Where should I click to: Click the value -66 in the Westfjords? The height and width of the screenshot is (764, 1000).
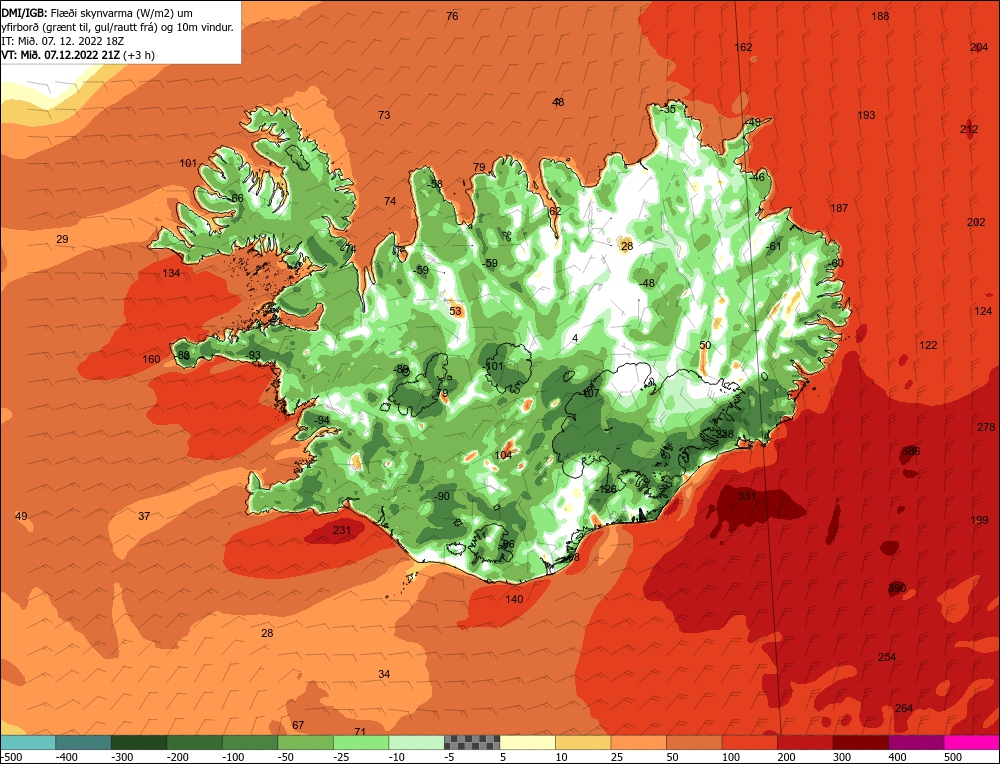coord(236,198)
